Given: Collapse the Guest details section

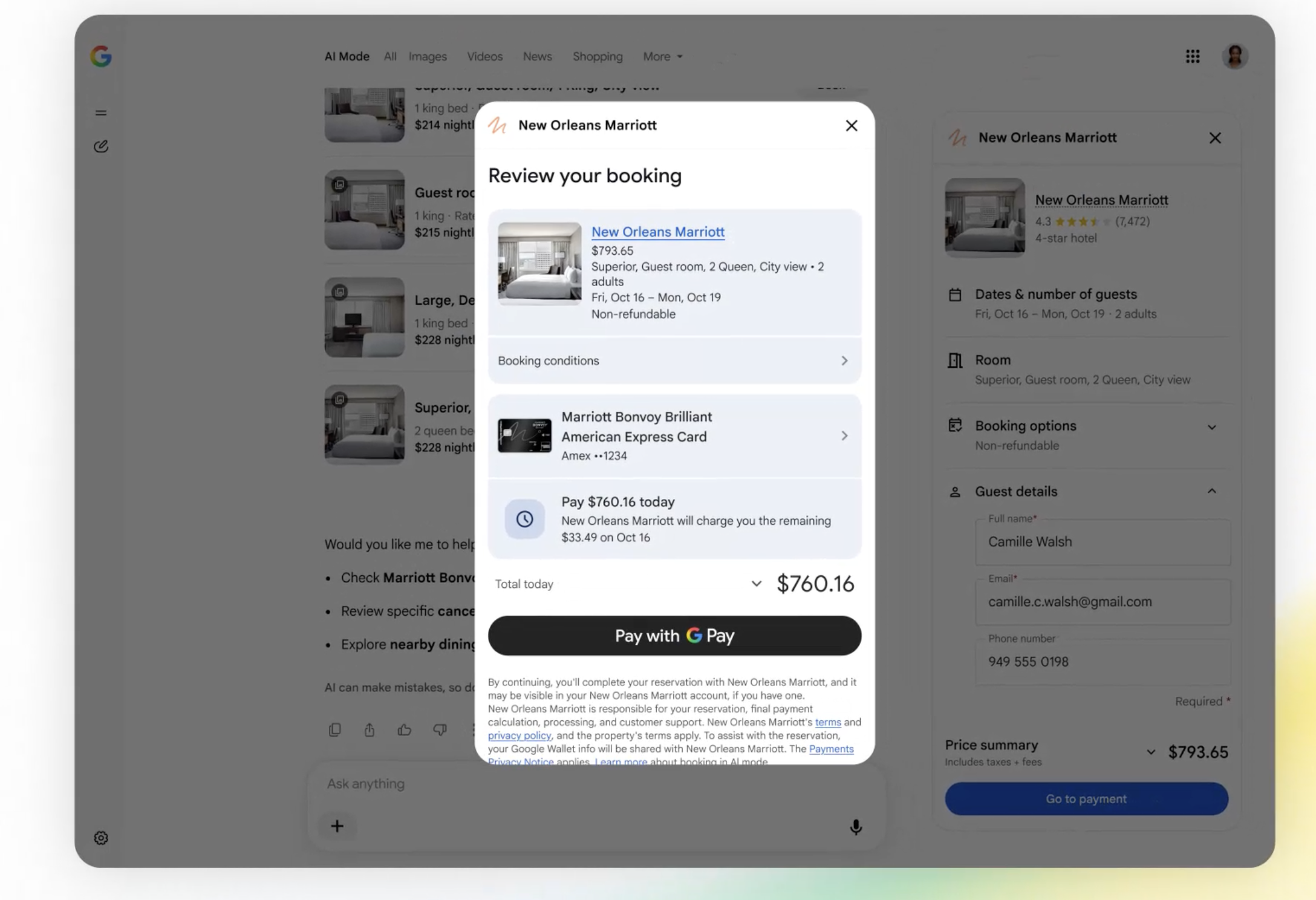Looking at the screenshot, I should pos(1212,491).
